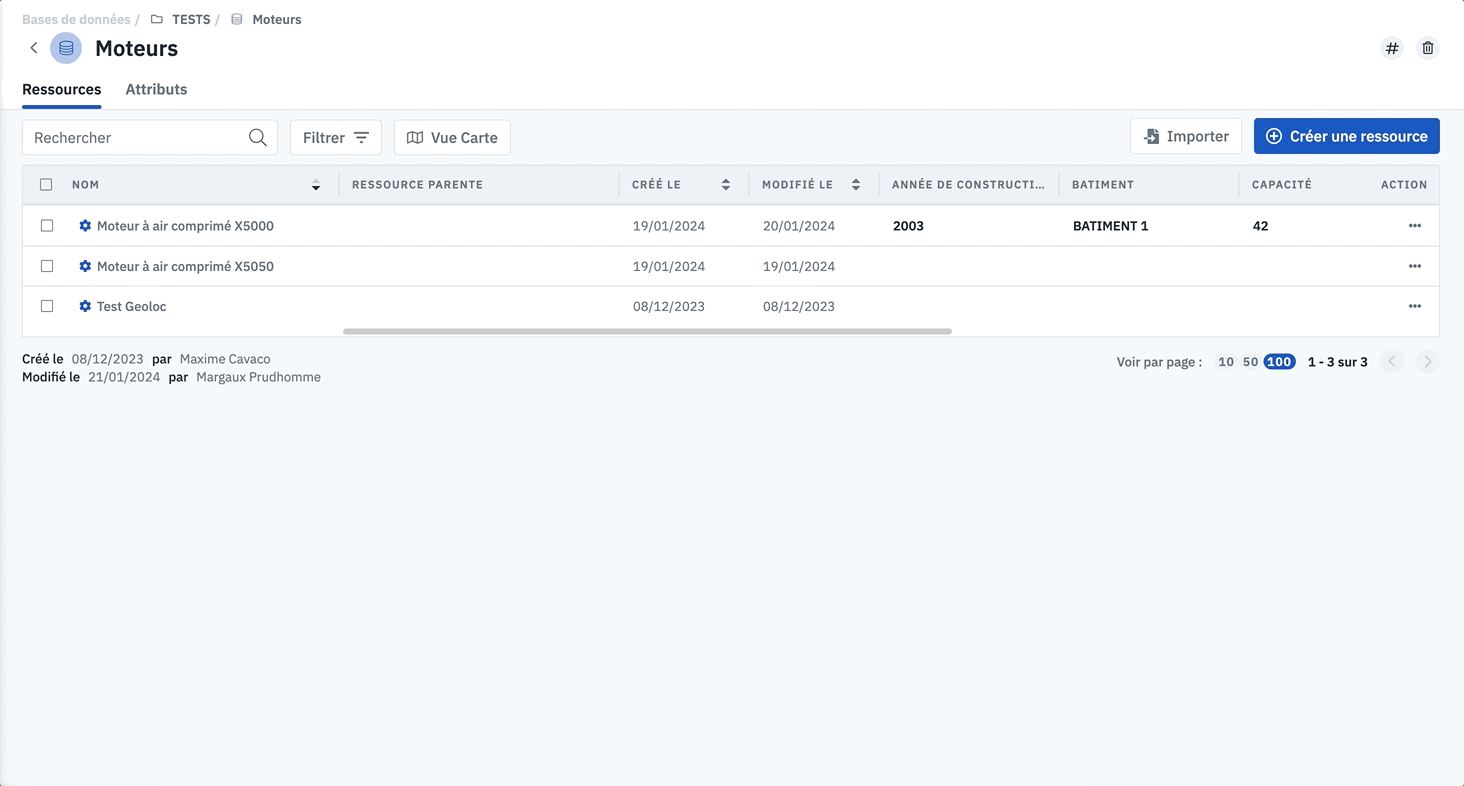Check the Moteur à air comprimé X5000 row
Image resolution: width=1464 pixels, height=786 pixels.
pyautogui.click(x=47, y=226)
